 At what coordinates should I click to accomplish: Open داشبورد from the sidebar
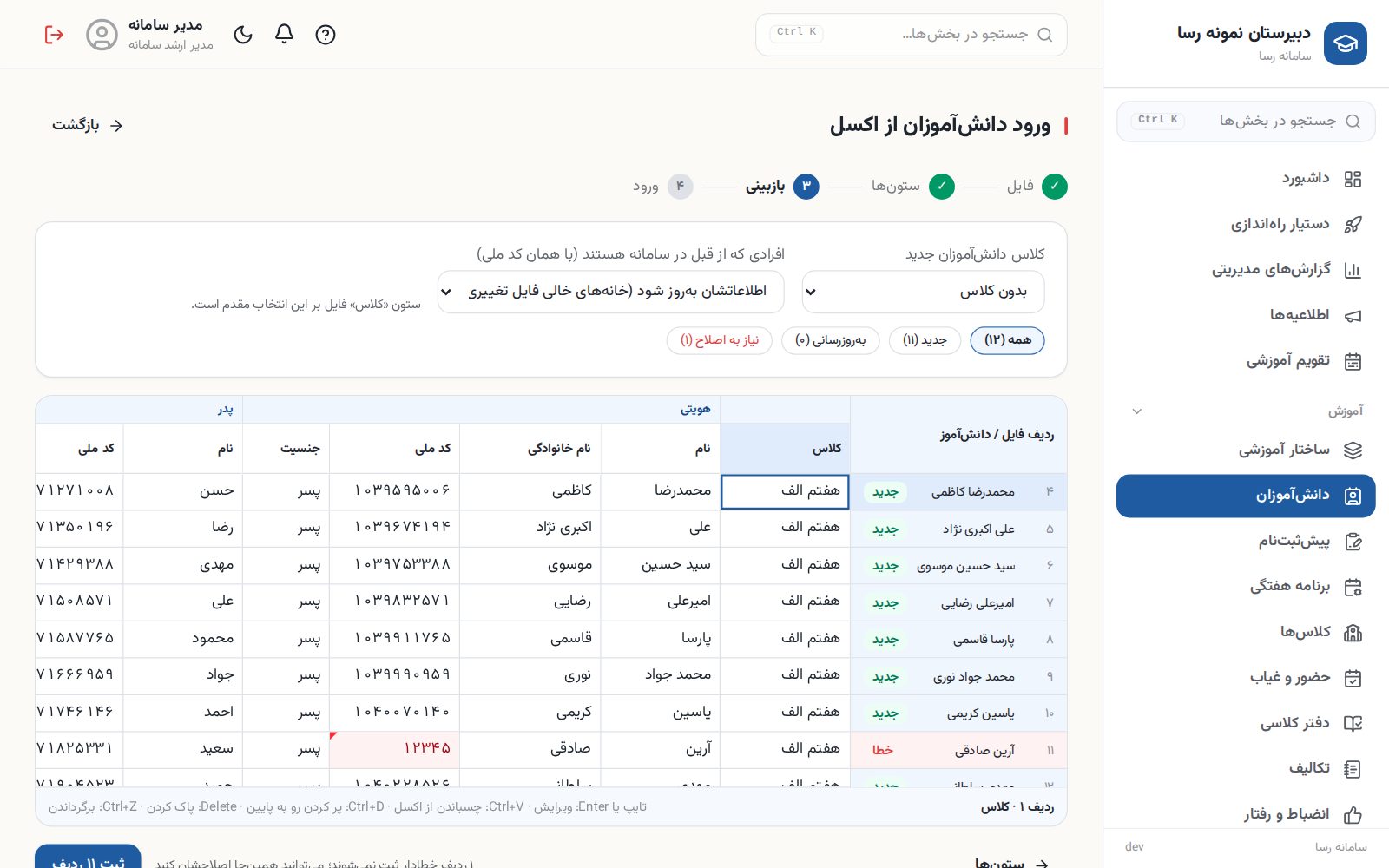pos(1246,179)
